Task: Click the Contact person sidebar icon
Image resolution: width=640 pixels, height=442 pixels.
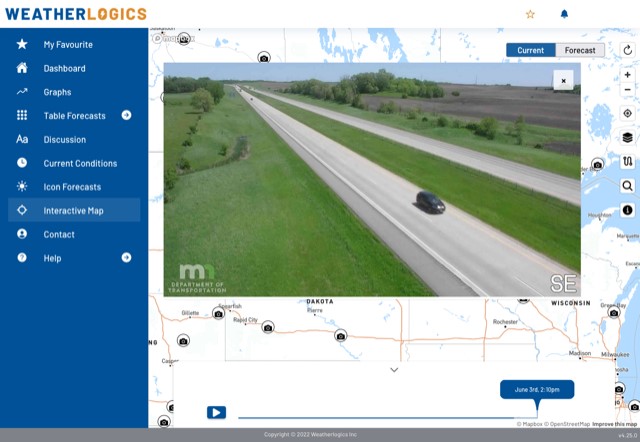Action: (22, 233)
